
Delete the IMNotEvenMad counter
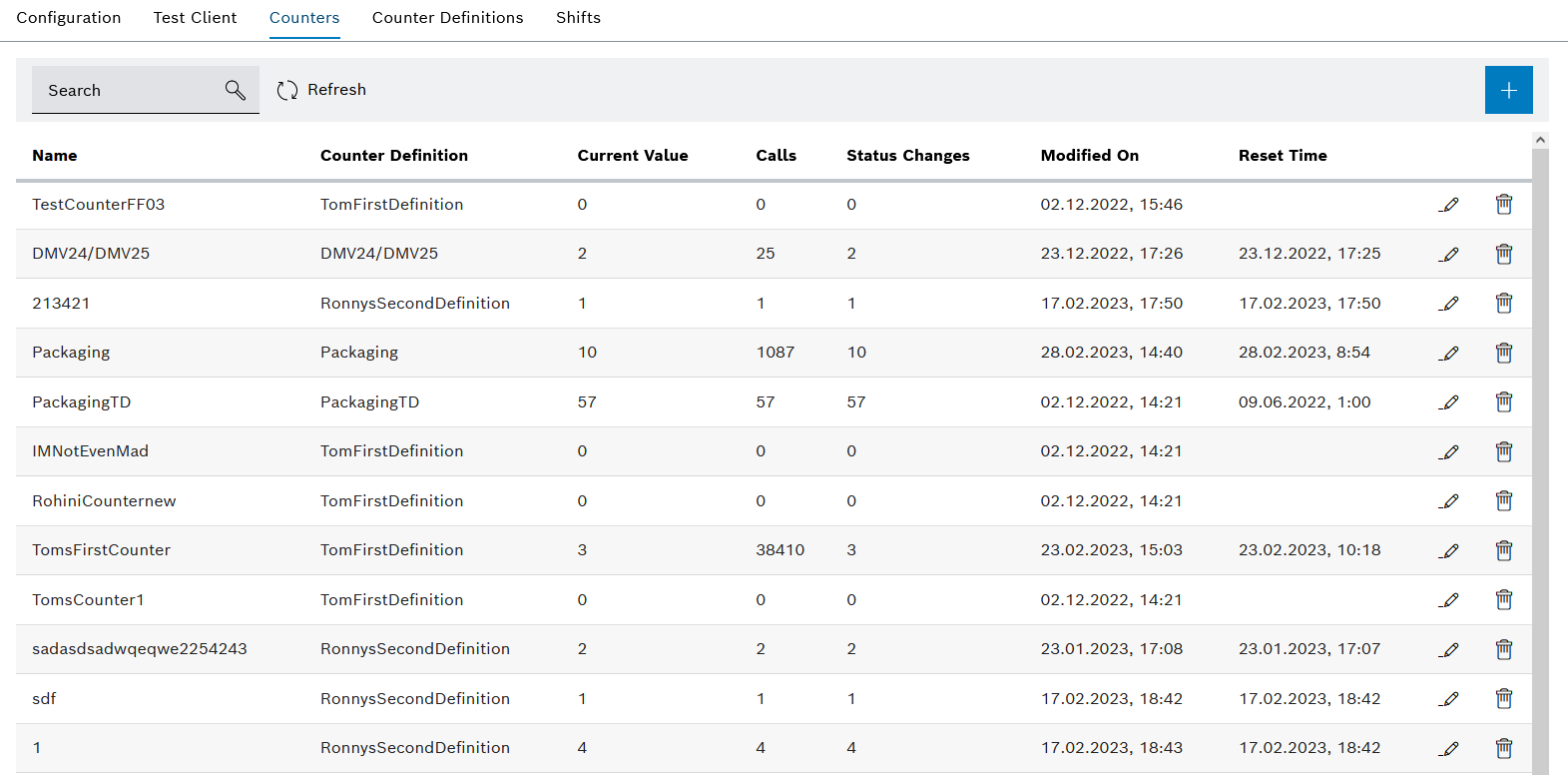[1503, 451]
